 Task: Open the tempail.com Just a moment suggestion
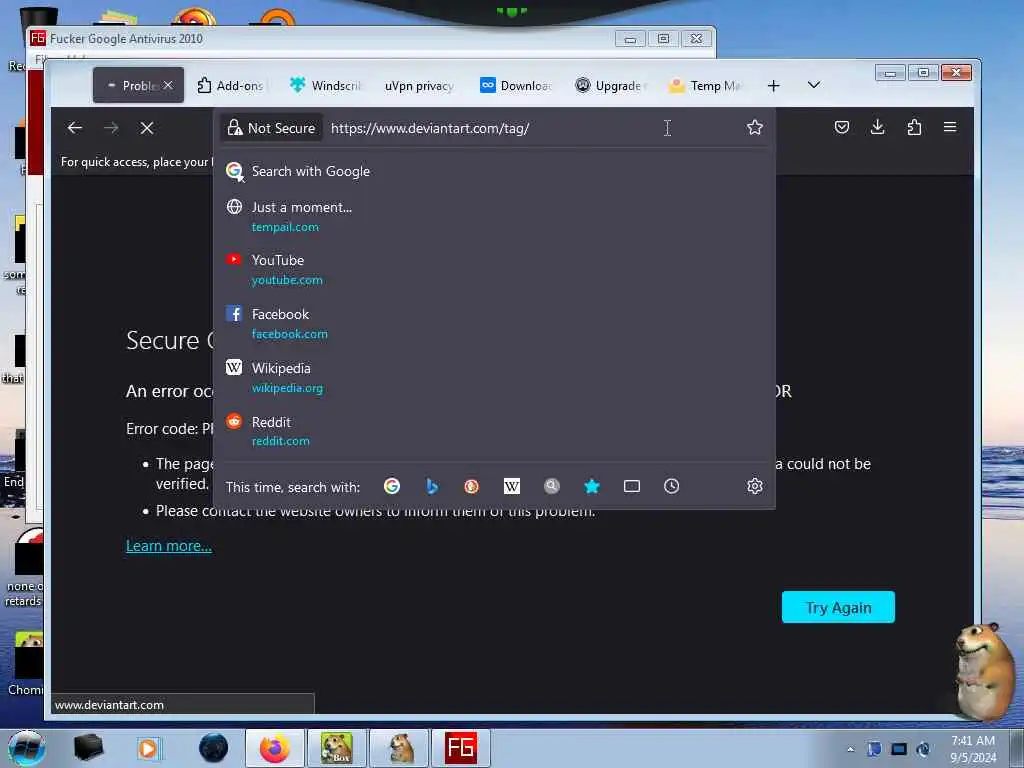[x=494, y=217]
